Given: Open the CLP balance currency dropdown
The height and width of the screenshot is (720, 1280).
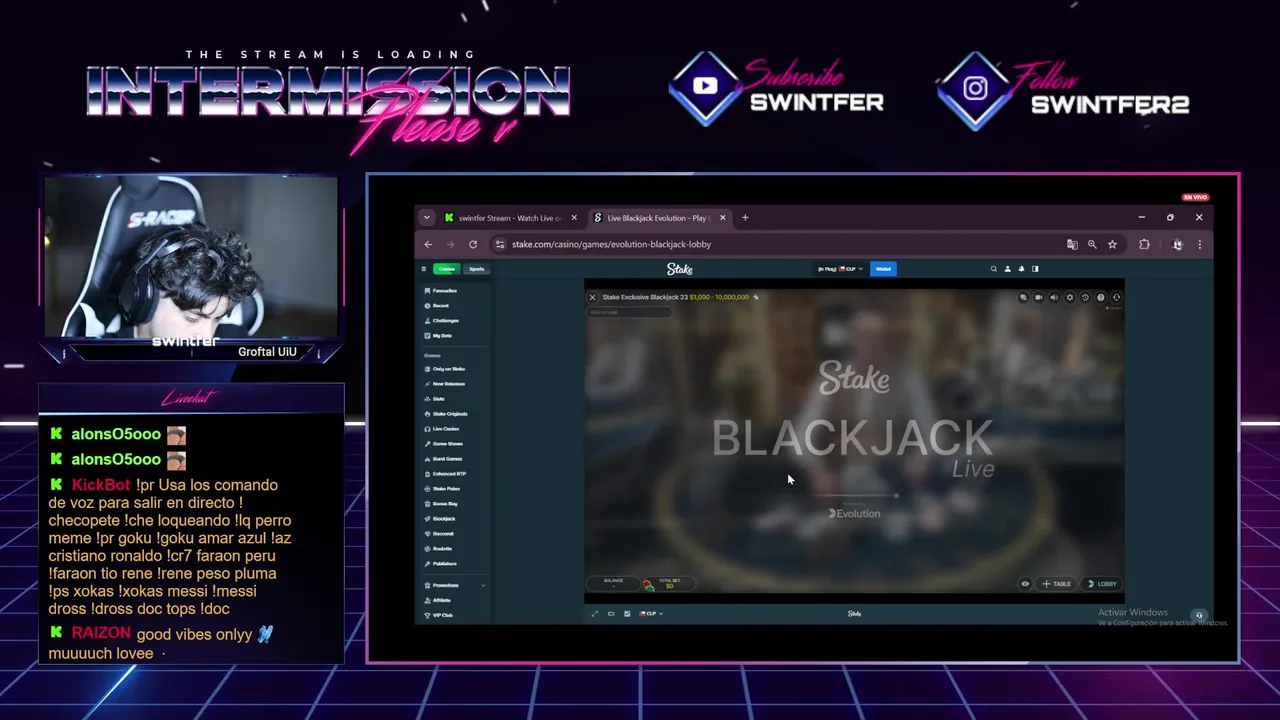Looking at the screenshot, I should [838, 269].
